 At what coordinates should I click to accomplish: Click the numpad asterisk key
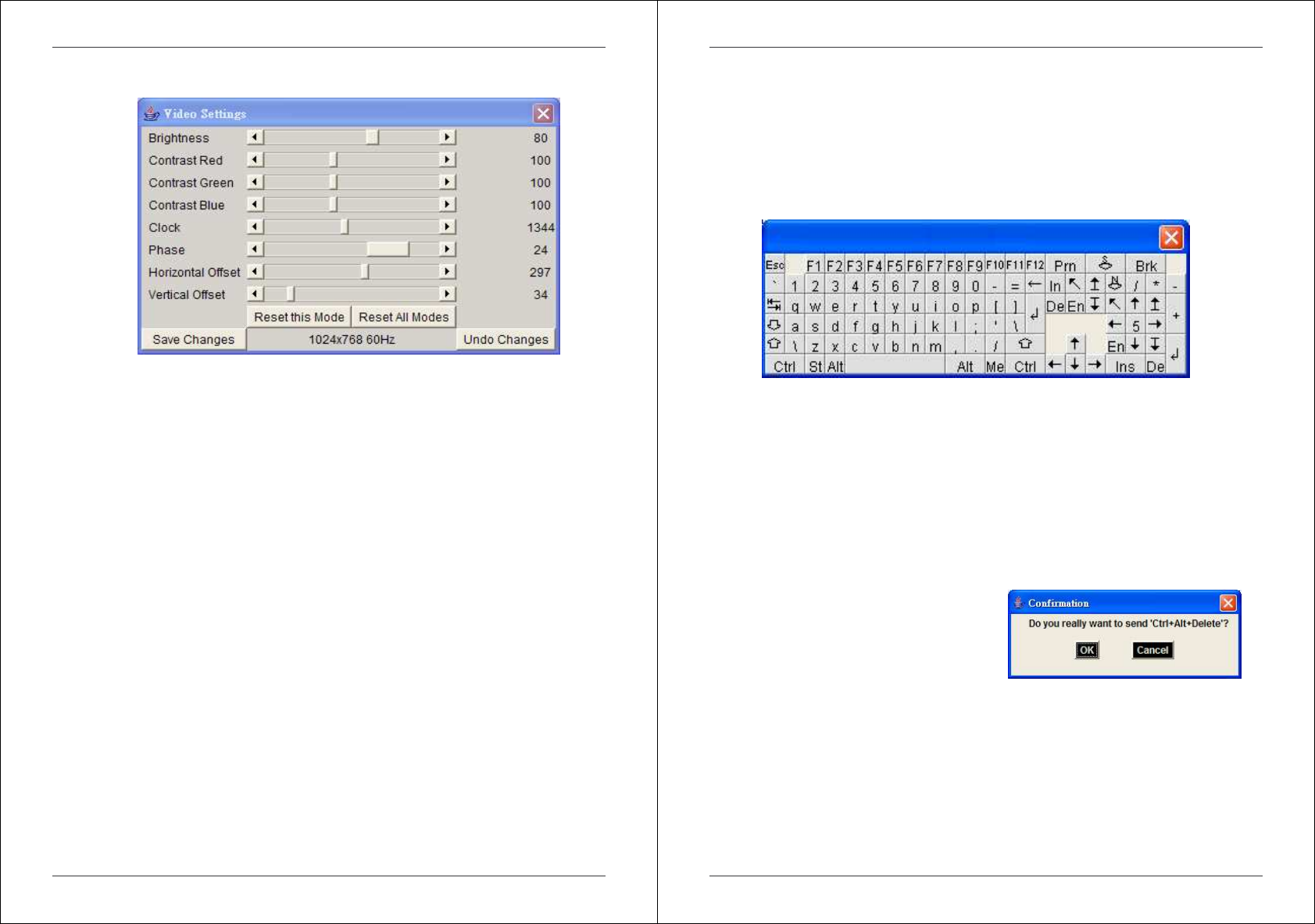[1156, 285]
